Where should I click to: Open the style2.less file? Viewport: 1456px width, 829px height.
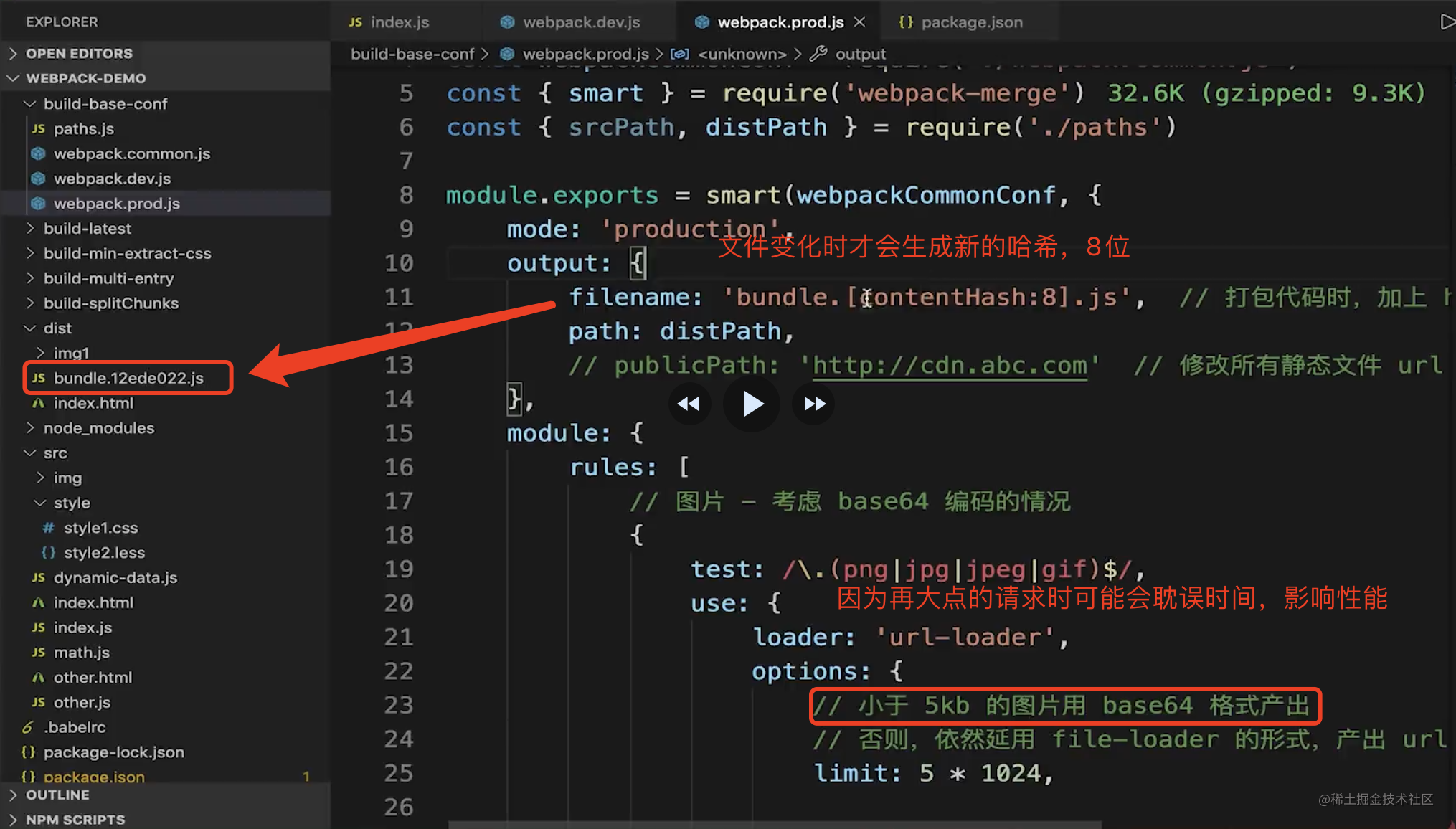tap(104, 553)
